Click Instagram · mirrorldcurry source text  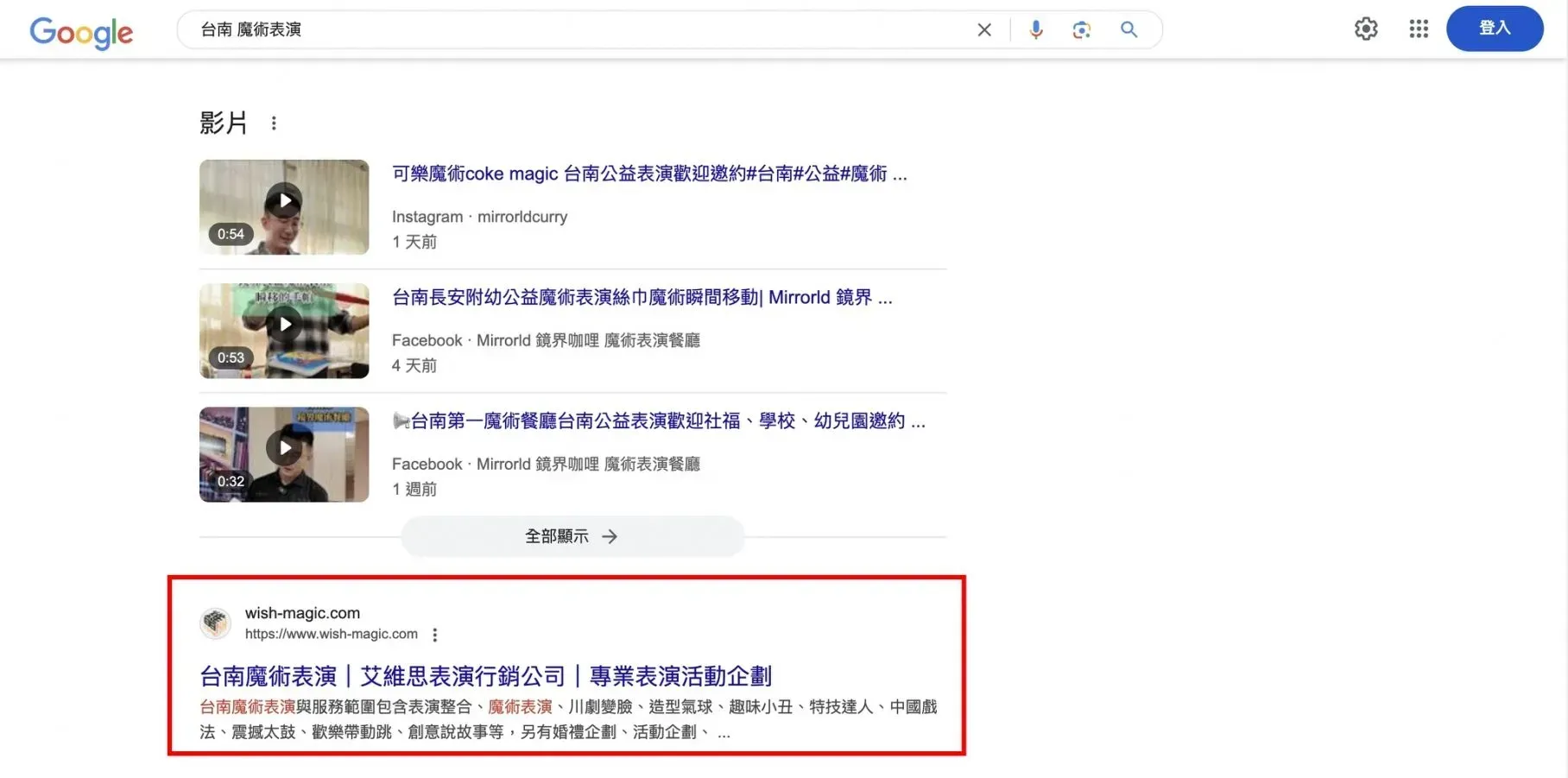pos(479,217)
